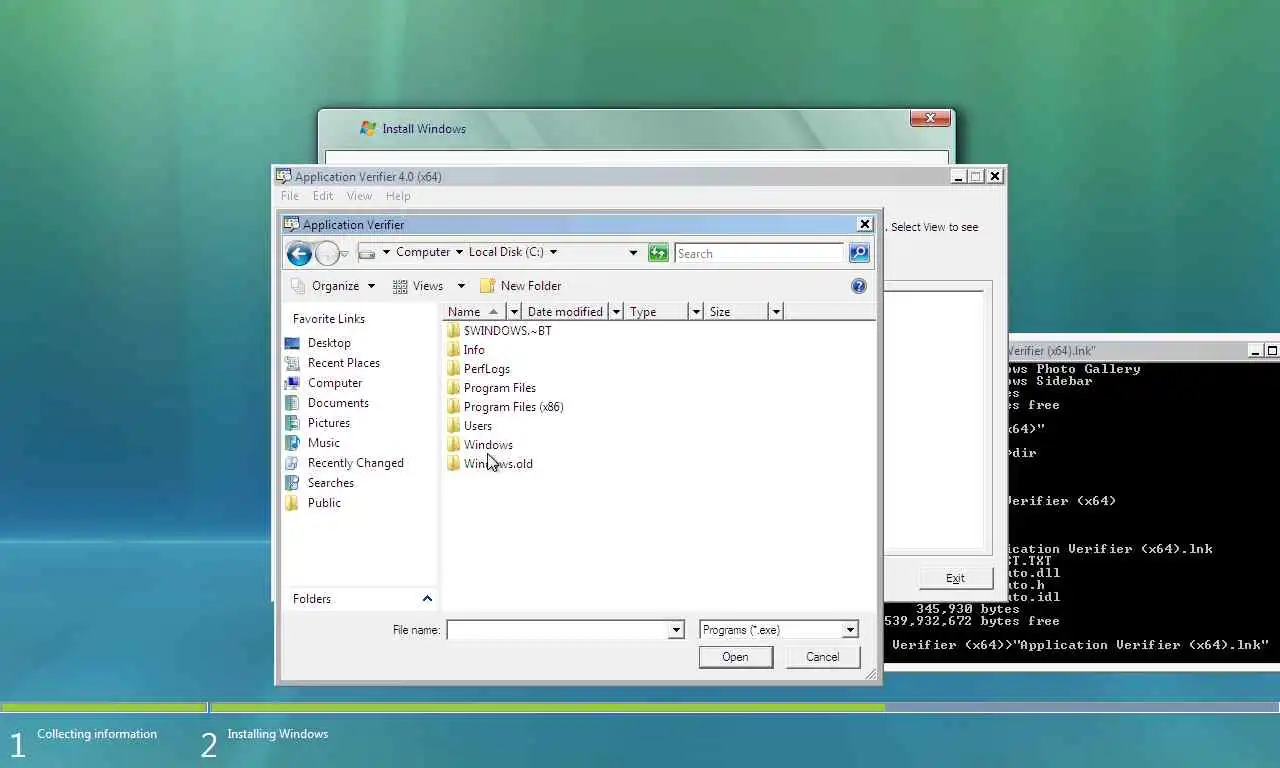Click the Cancel button
The height and width of the screenshot is (768, 1280).
(822, 657)
